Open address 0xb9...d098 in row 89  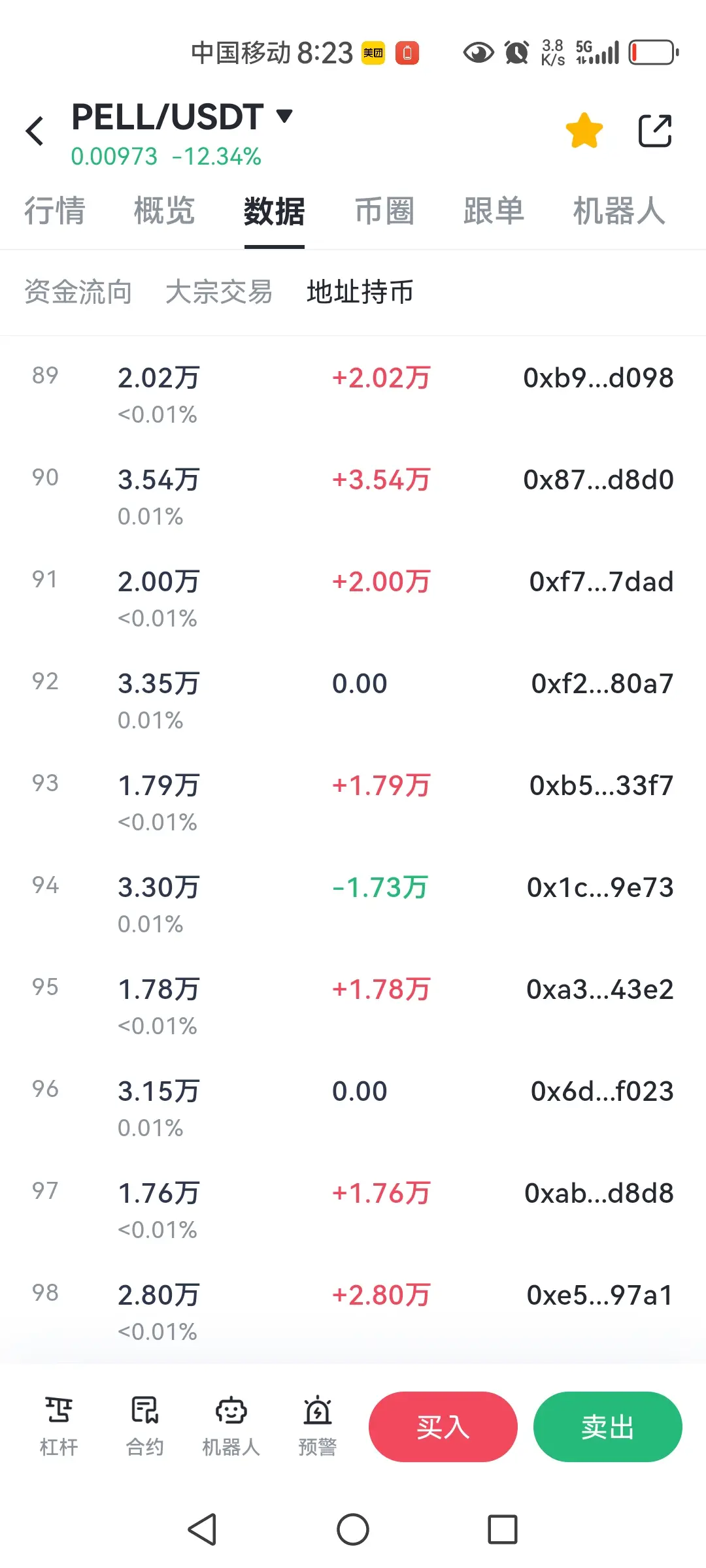pos(598,378)
